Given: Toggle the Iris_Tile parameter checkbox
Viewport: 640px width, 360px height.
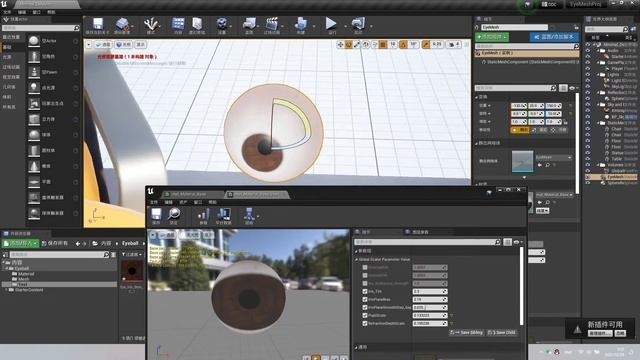Looking at the screenshot, I should pyautogui.click(x=365, y=291).
